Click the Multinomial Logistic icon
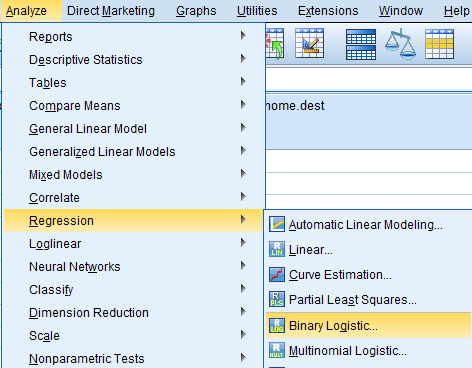 click(277, 350)
